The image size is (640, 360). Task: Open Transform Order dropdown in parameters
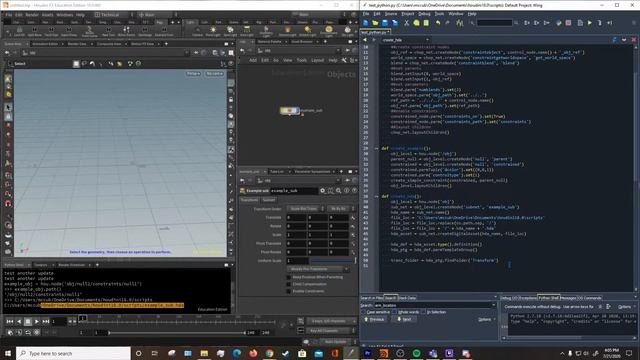[x=305, y=209]
